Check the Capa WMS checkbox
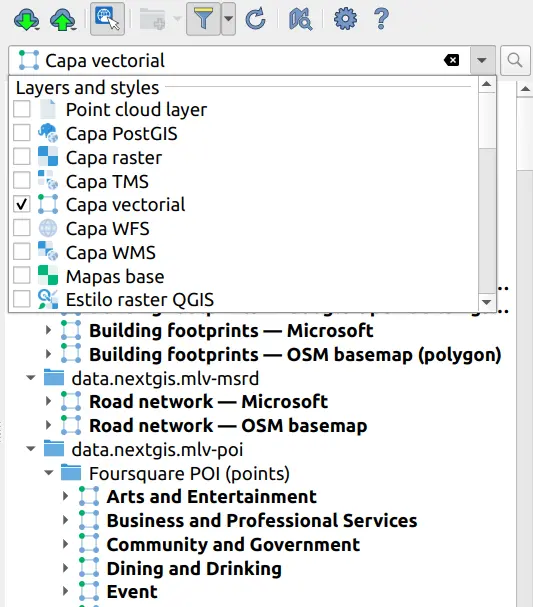 coord(22,252)
